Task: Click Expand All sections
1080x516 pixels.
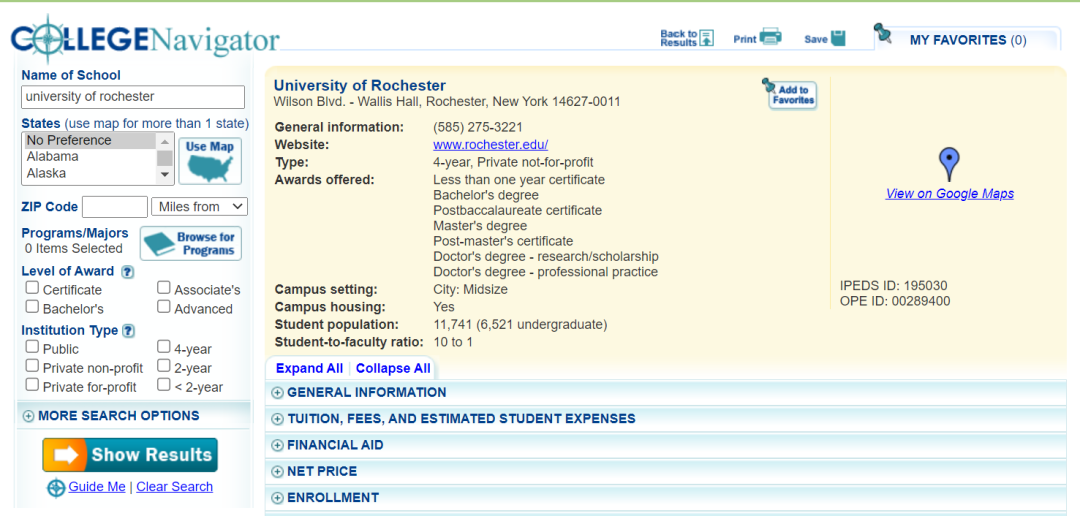Action: coord(309,369)
